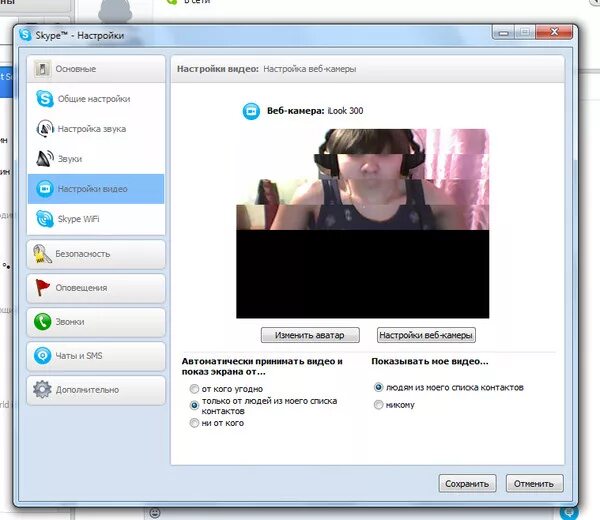Screen dimensions: 600x520
Task: Click the webcam icon beside Веб-камера label
Action: [x=251, y=111]
